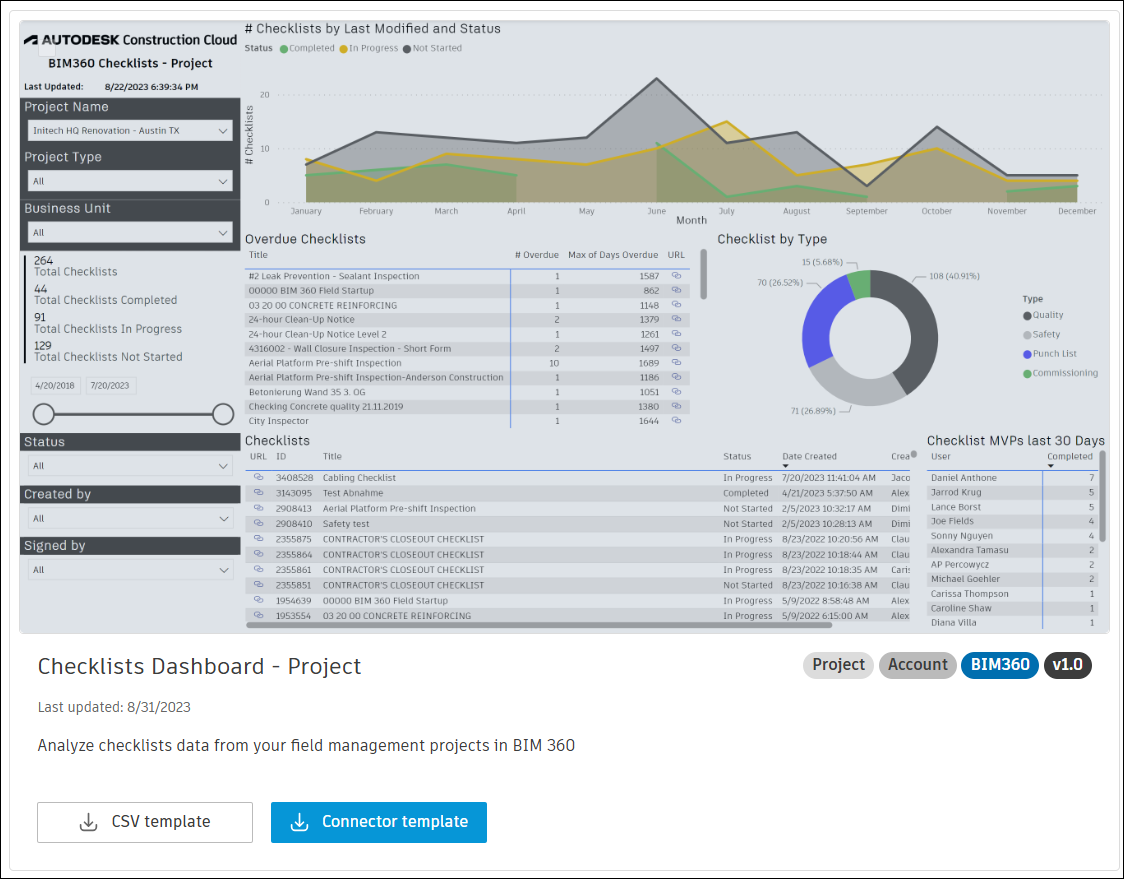Open link icon for checklist ID 2355875
This screenshot has height=879, width=1124.
(259, 538)
